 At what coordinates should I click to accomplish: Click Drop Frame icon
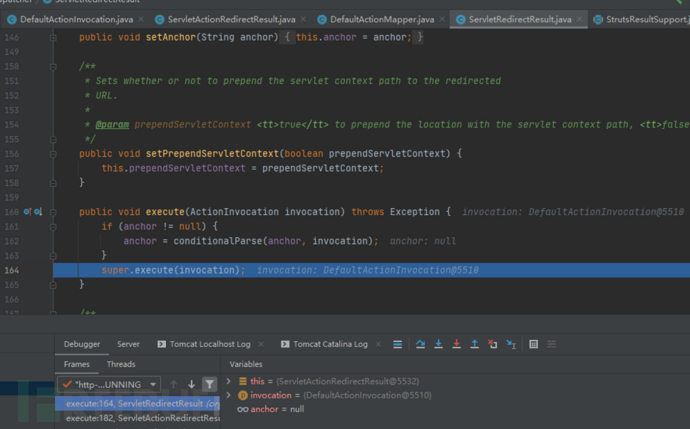(492, 344)
